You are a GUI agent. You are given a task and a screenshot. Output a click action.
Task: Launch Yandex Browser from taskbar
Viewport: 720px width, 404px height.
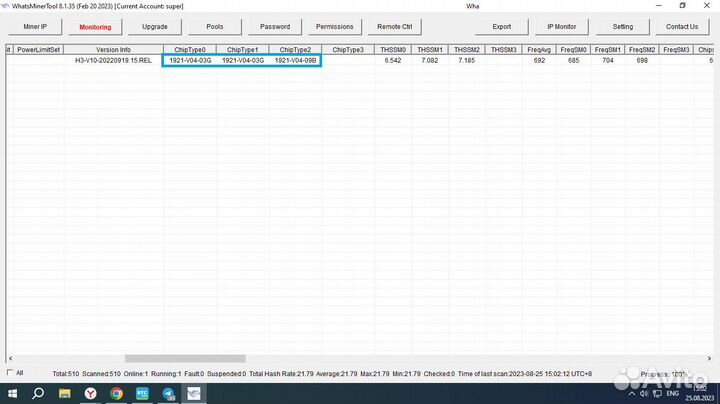90,394
